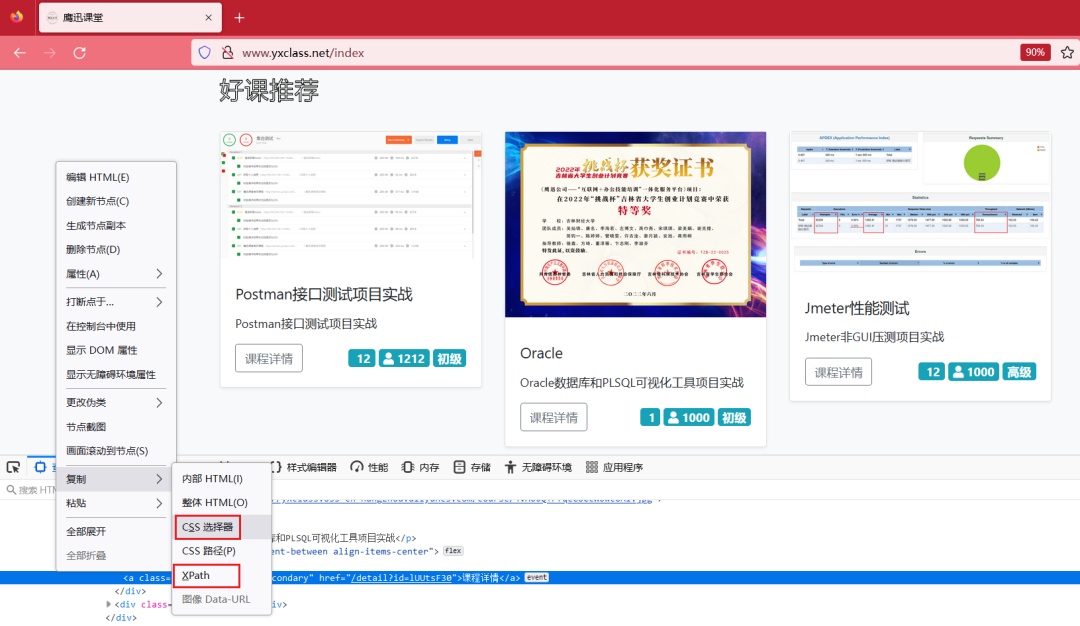Copy 内部 HTML(I) from the submenu
Screen dimensions: 1080x626
pos(221,479)
